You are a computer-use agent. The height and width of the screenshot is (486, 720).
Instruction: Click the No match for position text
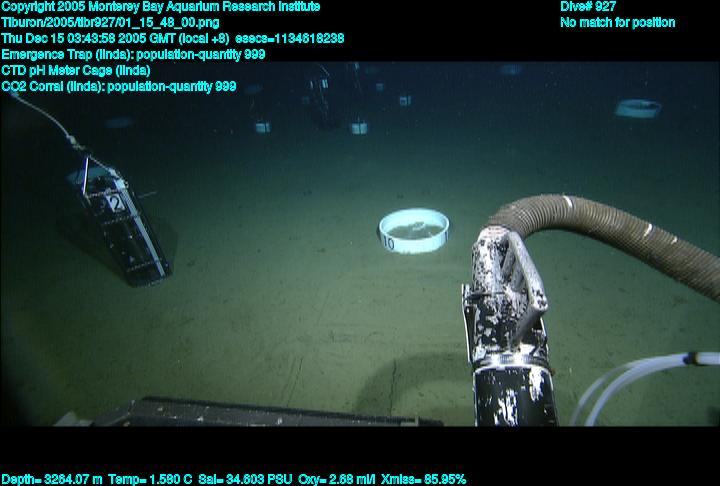(x=618, y=23)
